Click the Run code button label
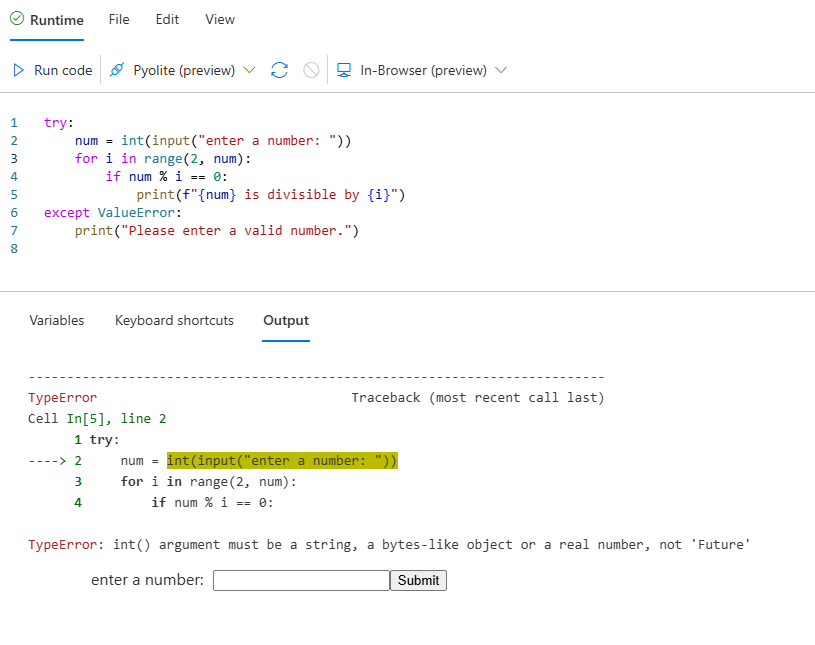This screenshot has width=815, height=645. point(63,70)
